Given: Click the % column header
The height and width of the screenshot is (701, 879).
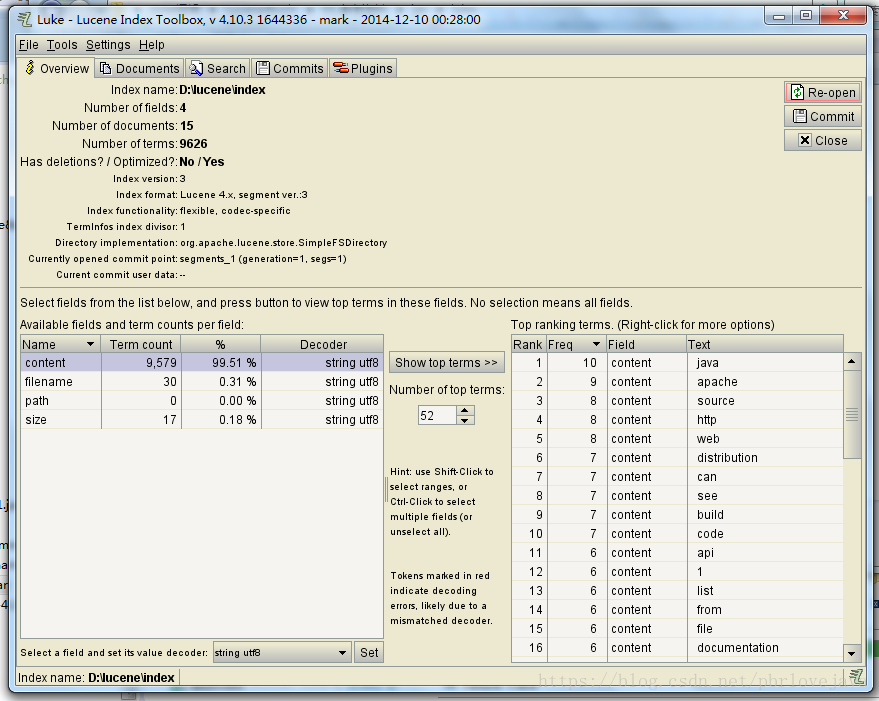Looking at the screenshot, I should tap(221, 344).
